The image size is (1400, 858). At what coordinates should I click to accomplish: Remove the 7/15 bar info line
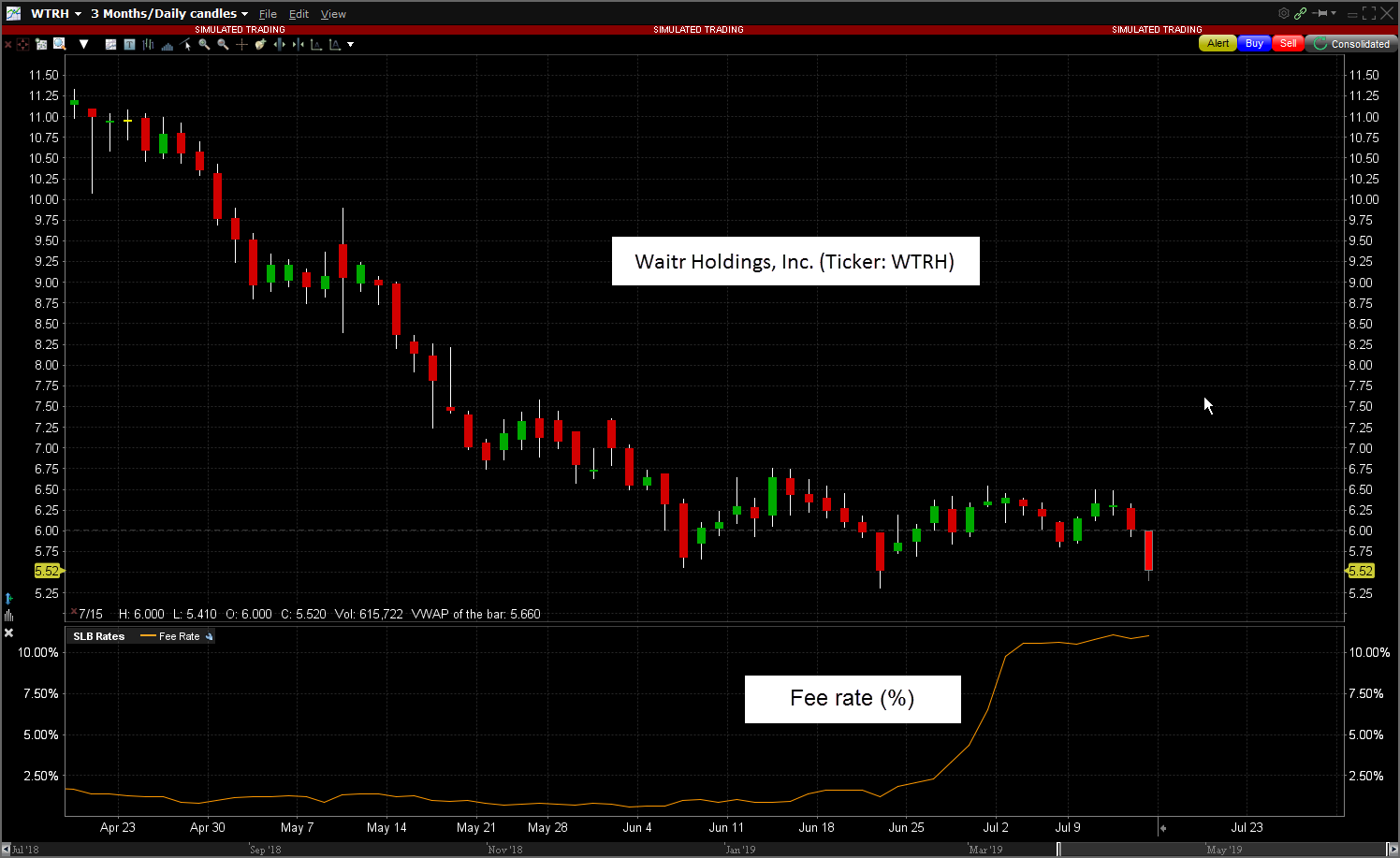[x=74, y=612]
